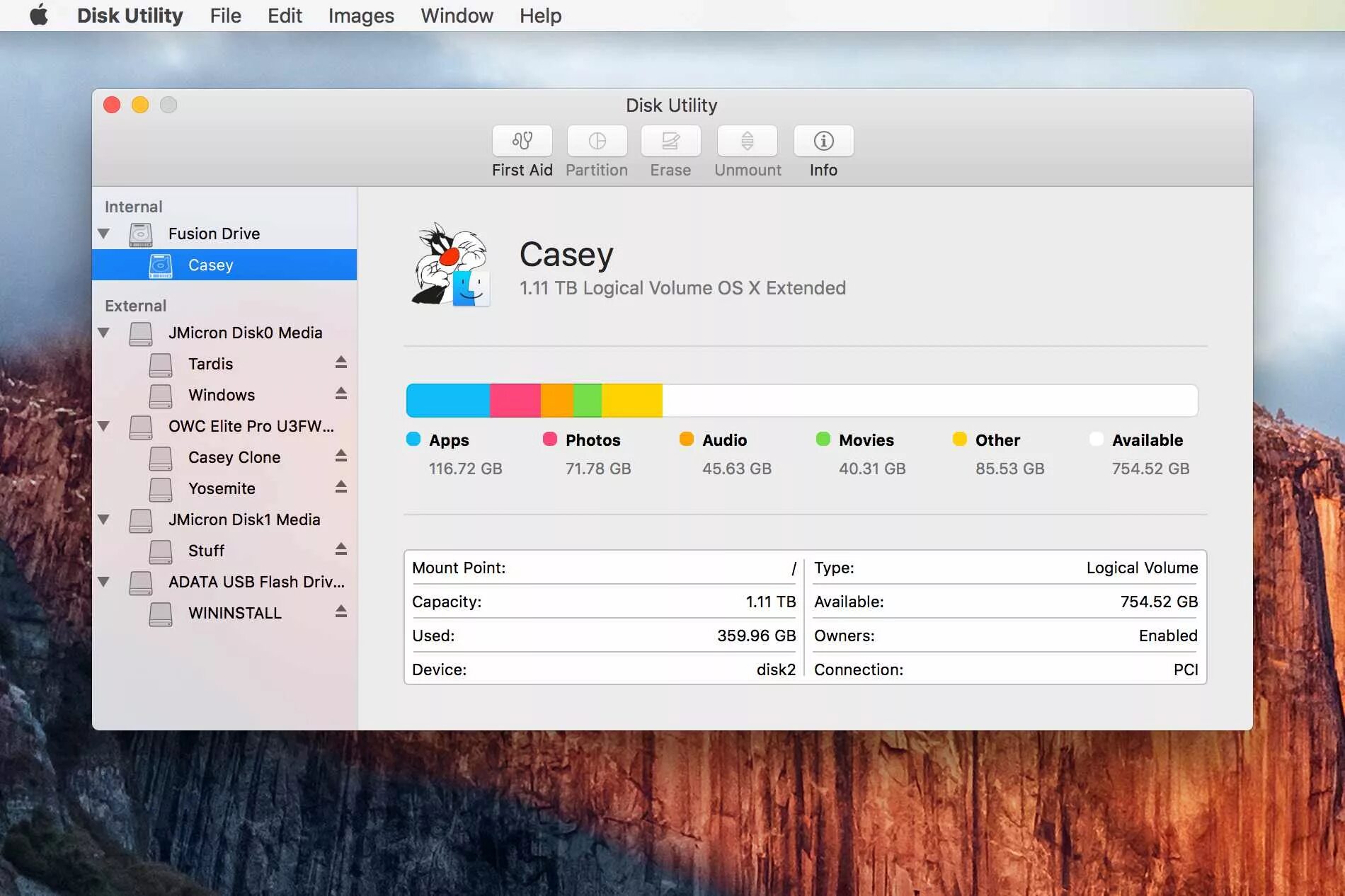Click the 116.72 GB Apps size
The image size is (1345, 896).
[465, 469]
